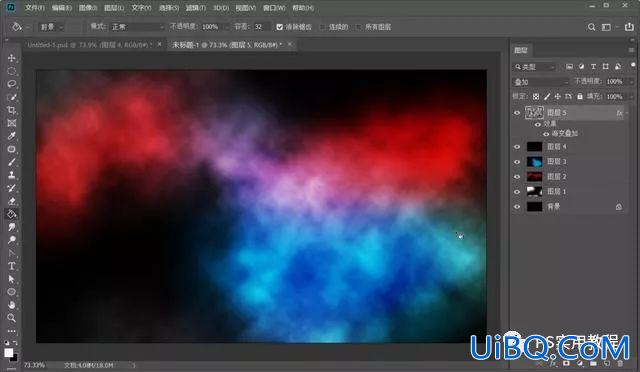The image size is (640, 372).
Task: Click the share icon at top right
Action: 629,27
